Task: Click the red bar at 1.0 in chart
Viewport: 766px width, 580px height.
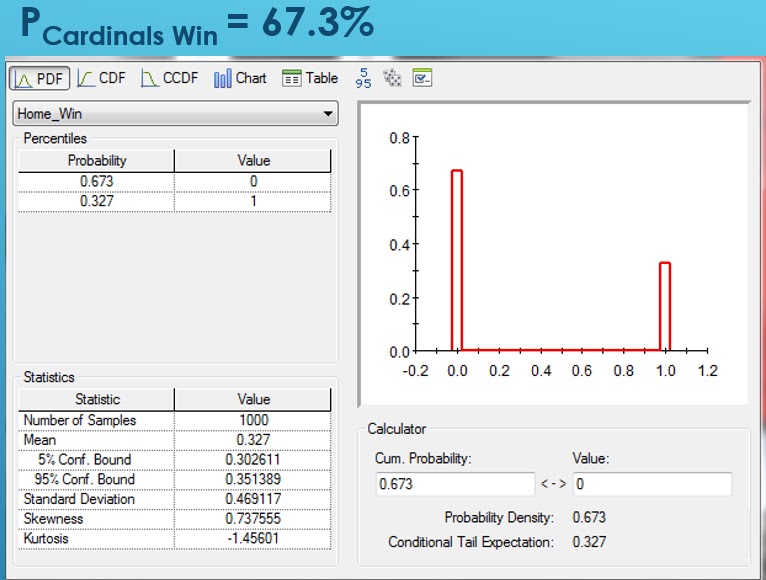Action: (665, 307)
